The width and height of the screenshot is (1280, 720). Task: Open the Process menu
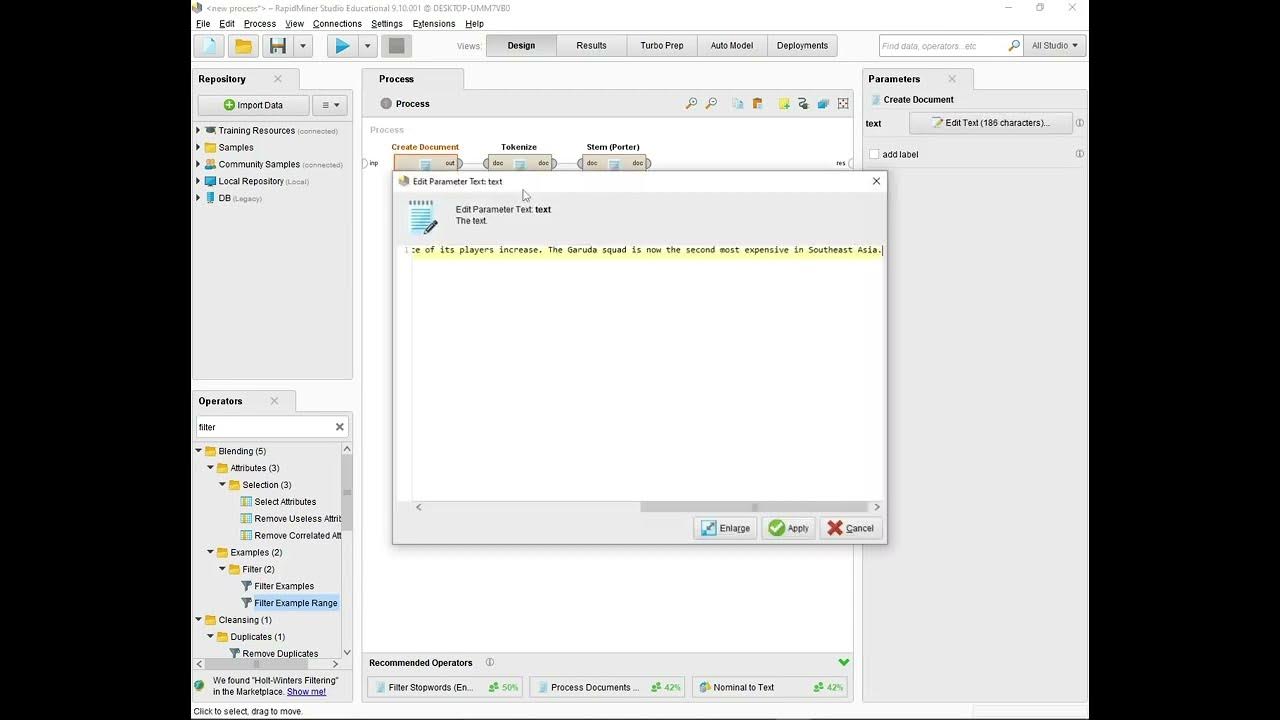coord(260,23)
